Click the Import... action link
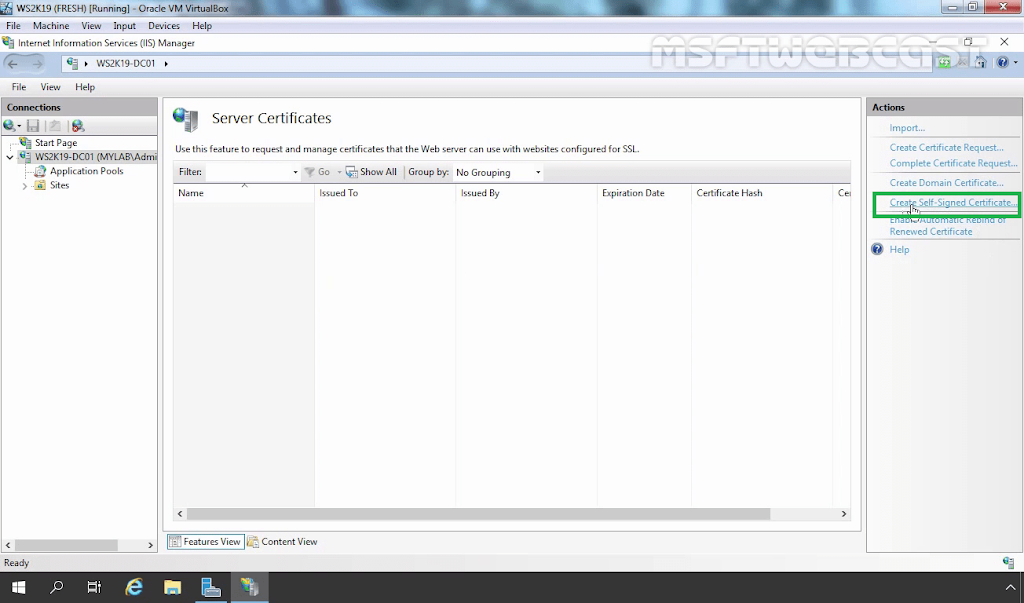Screen dimensions: 1024x603 (x=907, y=128)
